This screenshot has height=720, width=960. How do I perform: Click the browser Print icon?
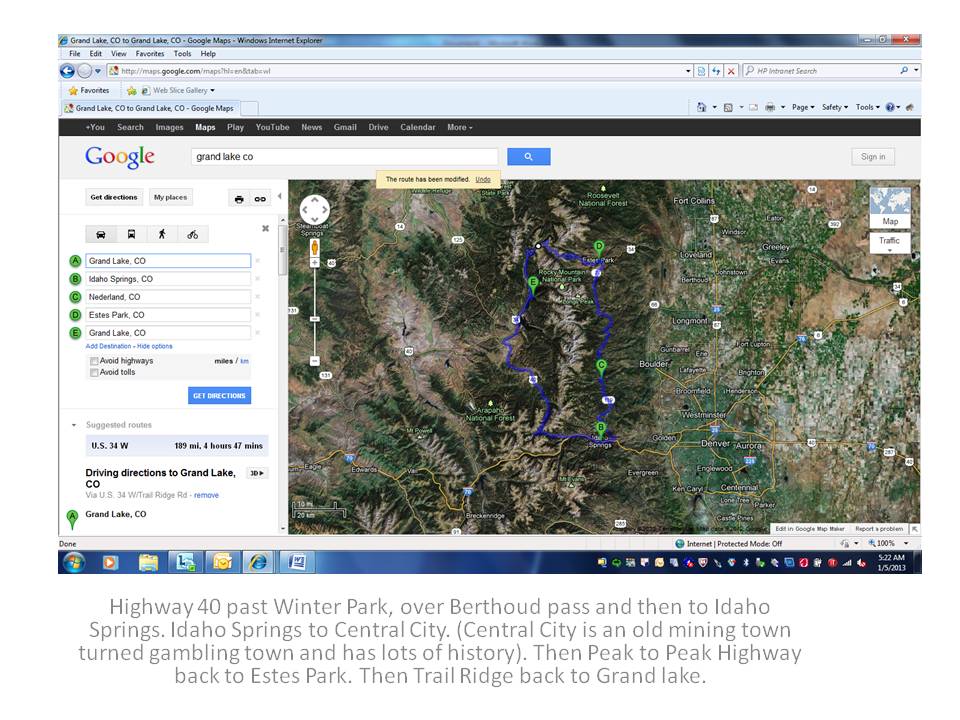(770, 107)
